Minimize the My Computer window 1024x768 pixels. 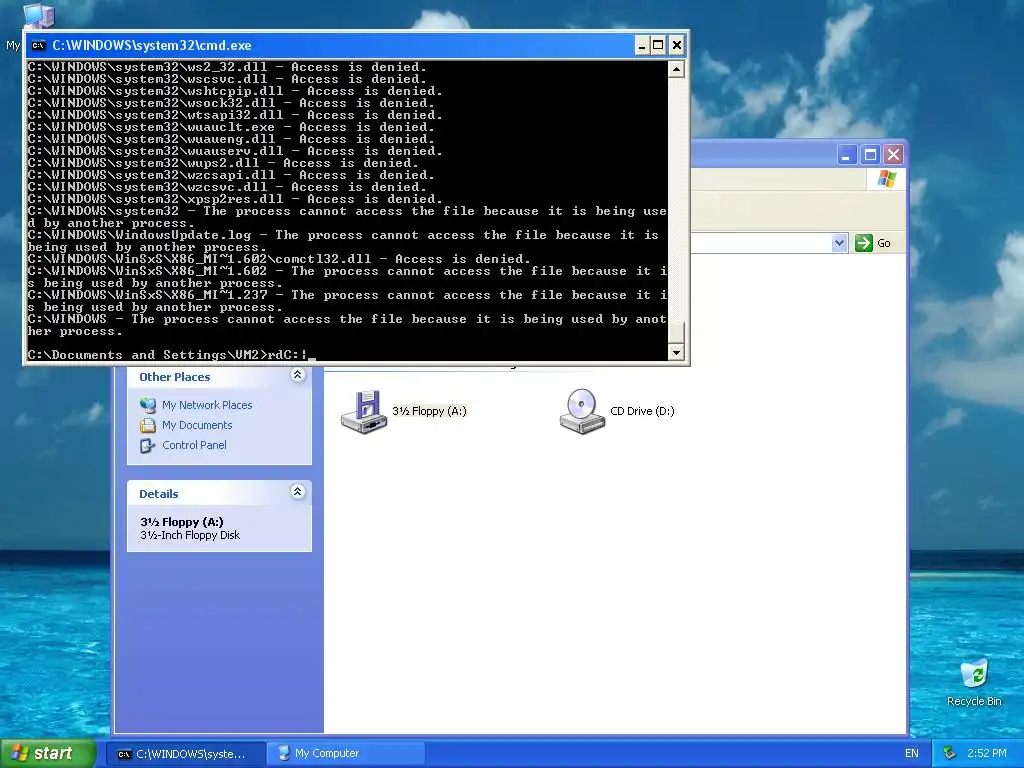point(847,155)
